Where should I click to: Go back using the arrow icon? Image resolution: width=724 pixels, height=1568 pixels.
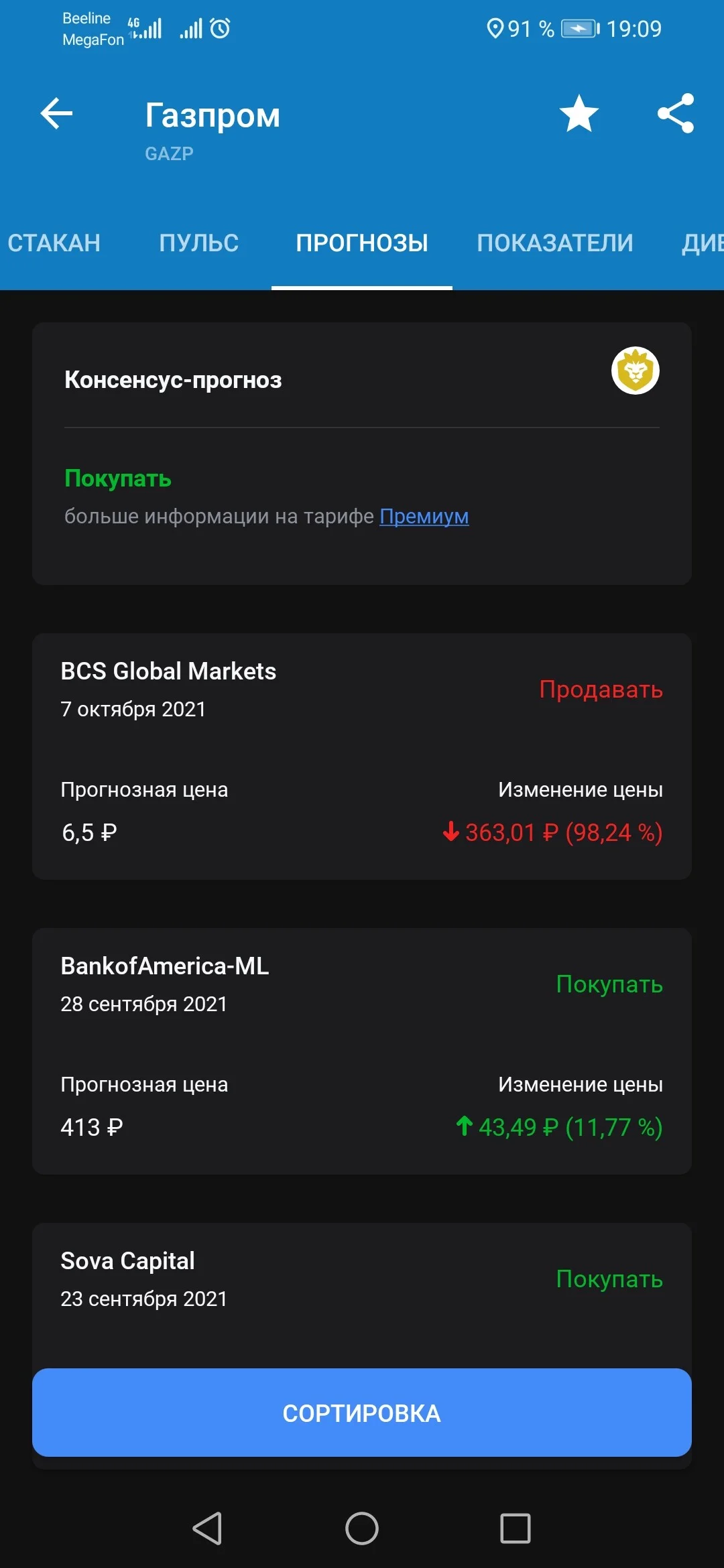point(56,113)
